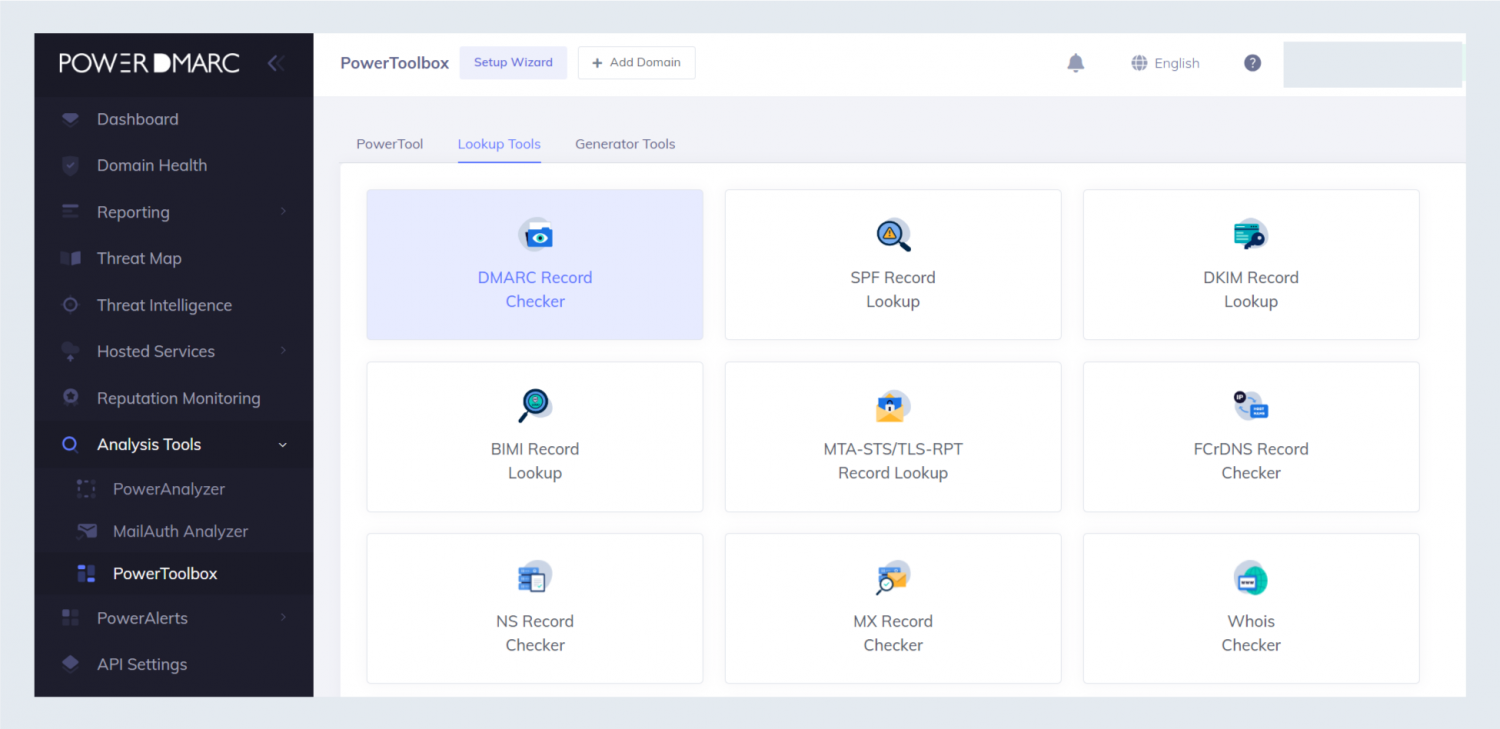
Task: Switch to the PowerTool tab
Action: 389,144
